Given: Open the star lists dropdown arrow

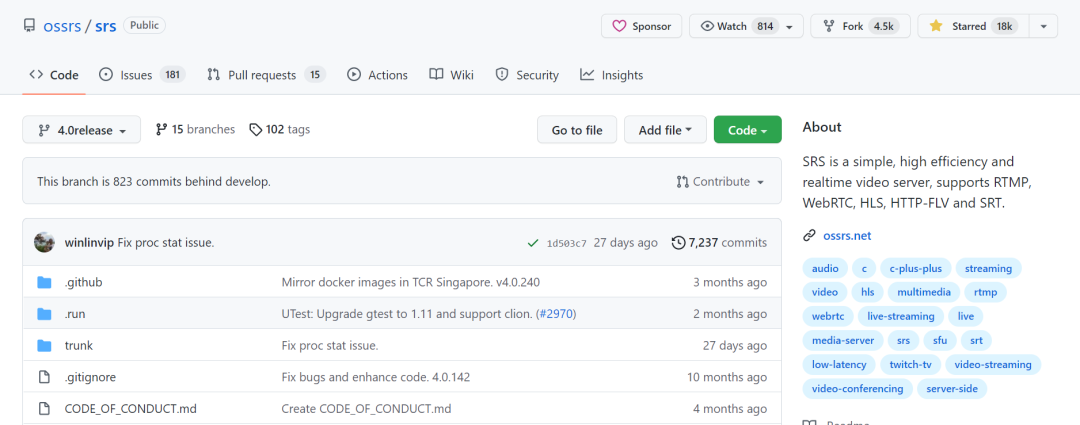Looking at the screenshot, I should click(1043, 26).
